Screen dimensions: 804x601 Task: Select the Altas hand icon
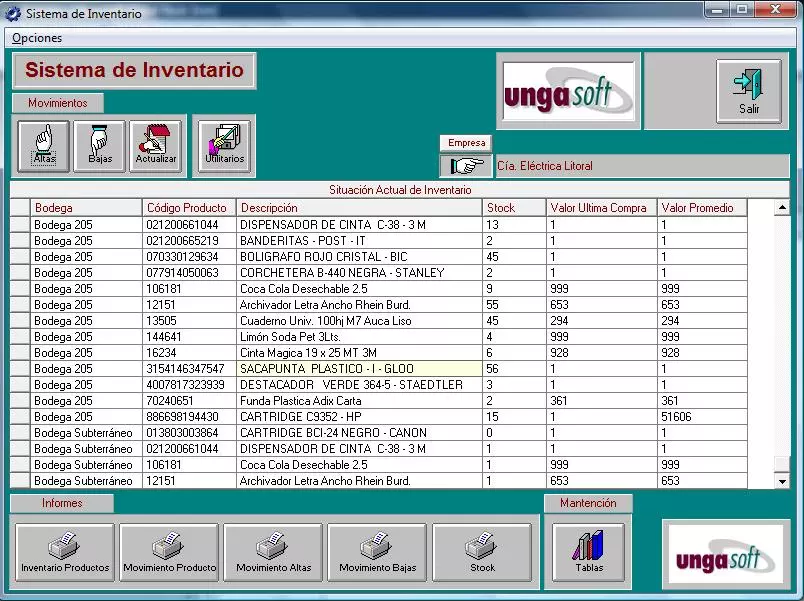tap(42, 145)
